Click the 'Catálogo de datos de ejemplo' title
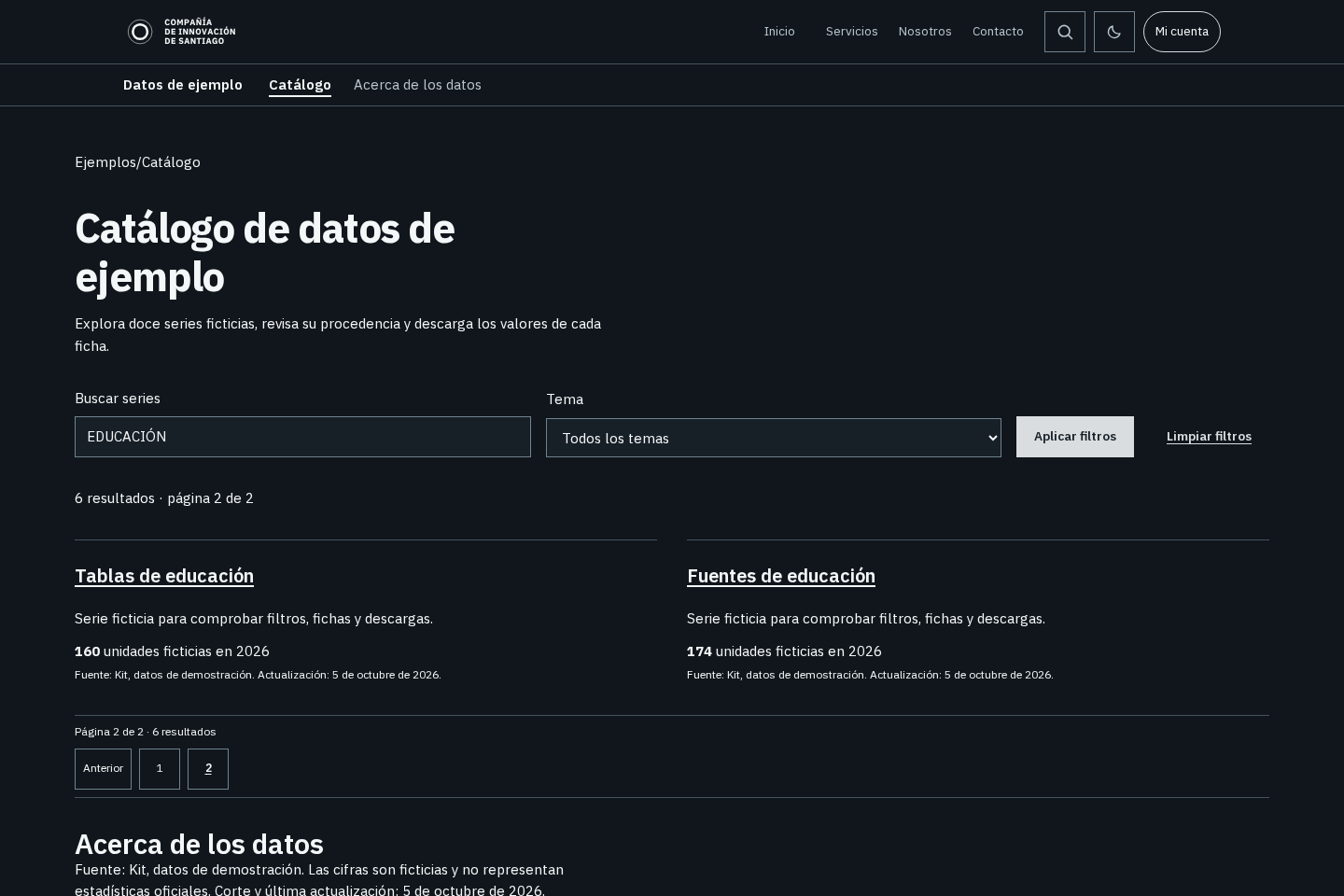The image size is (1344, 896). [265, 253]
